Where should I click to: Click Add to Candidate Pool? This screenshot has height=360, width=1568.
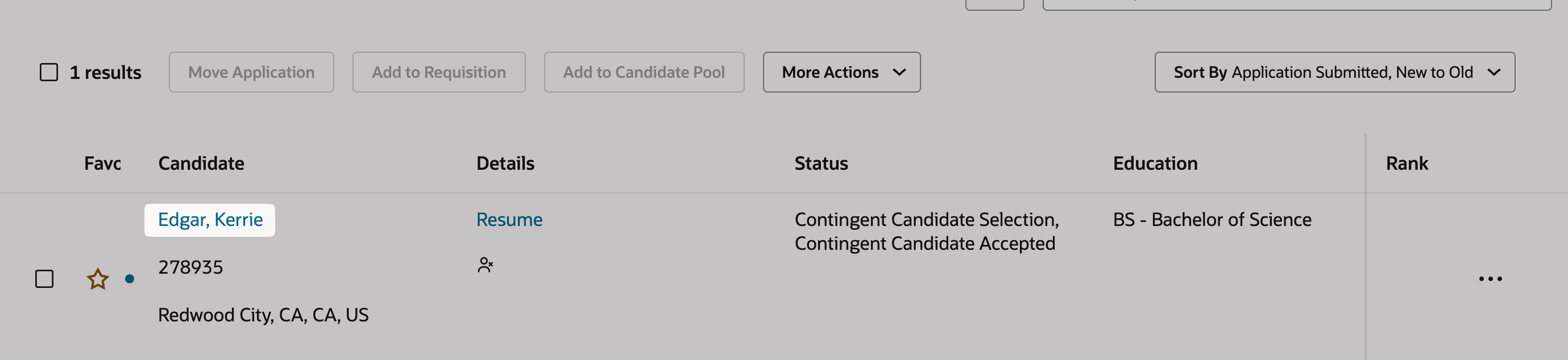[x=644, y=72]
